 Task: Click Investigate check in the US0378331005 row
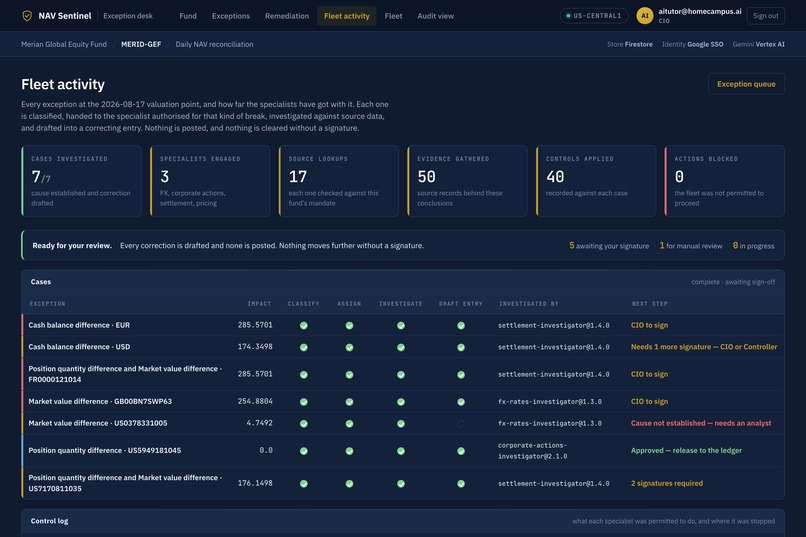pos(401,424)
